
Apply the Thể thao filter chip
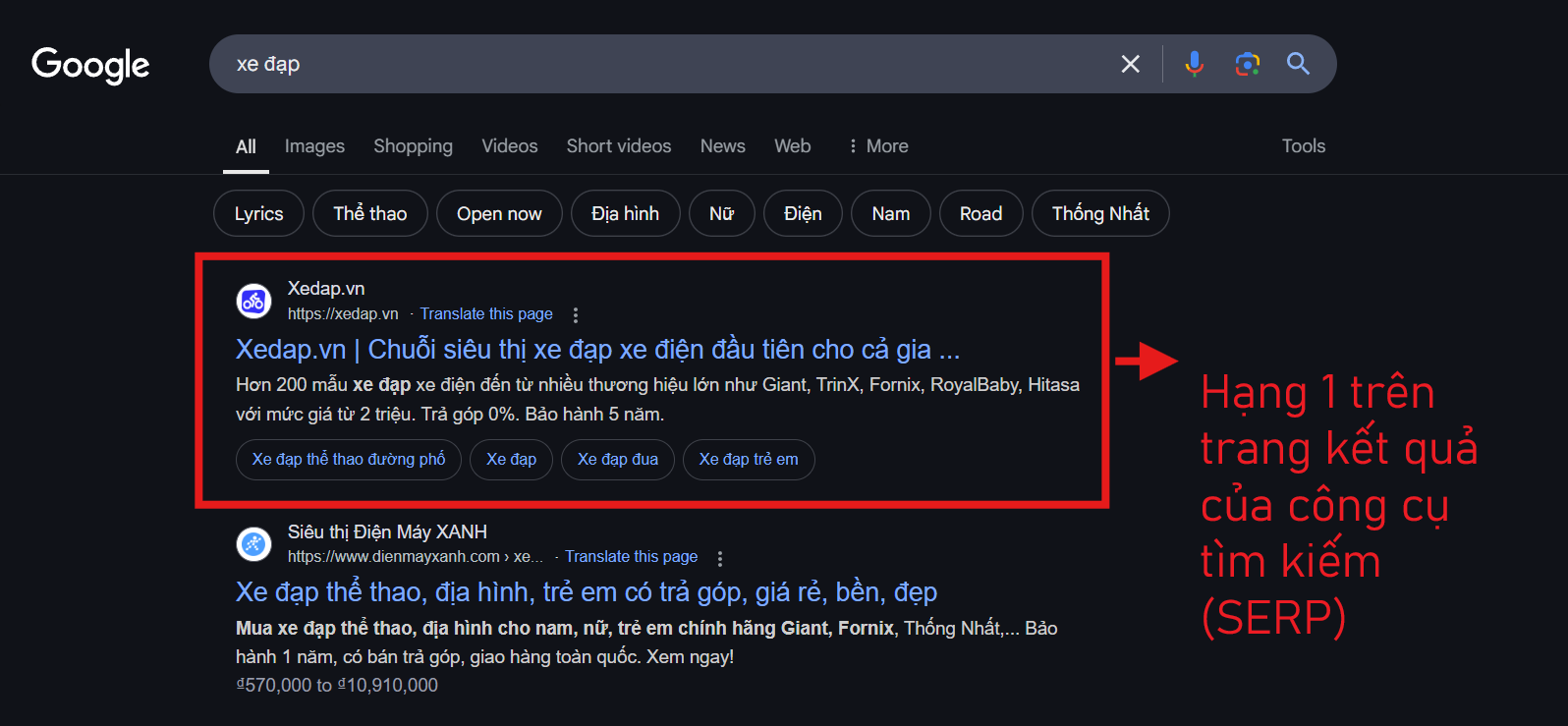coord(369,213)
